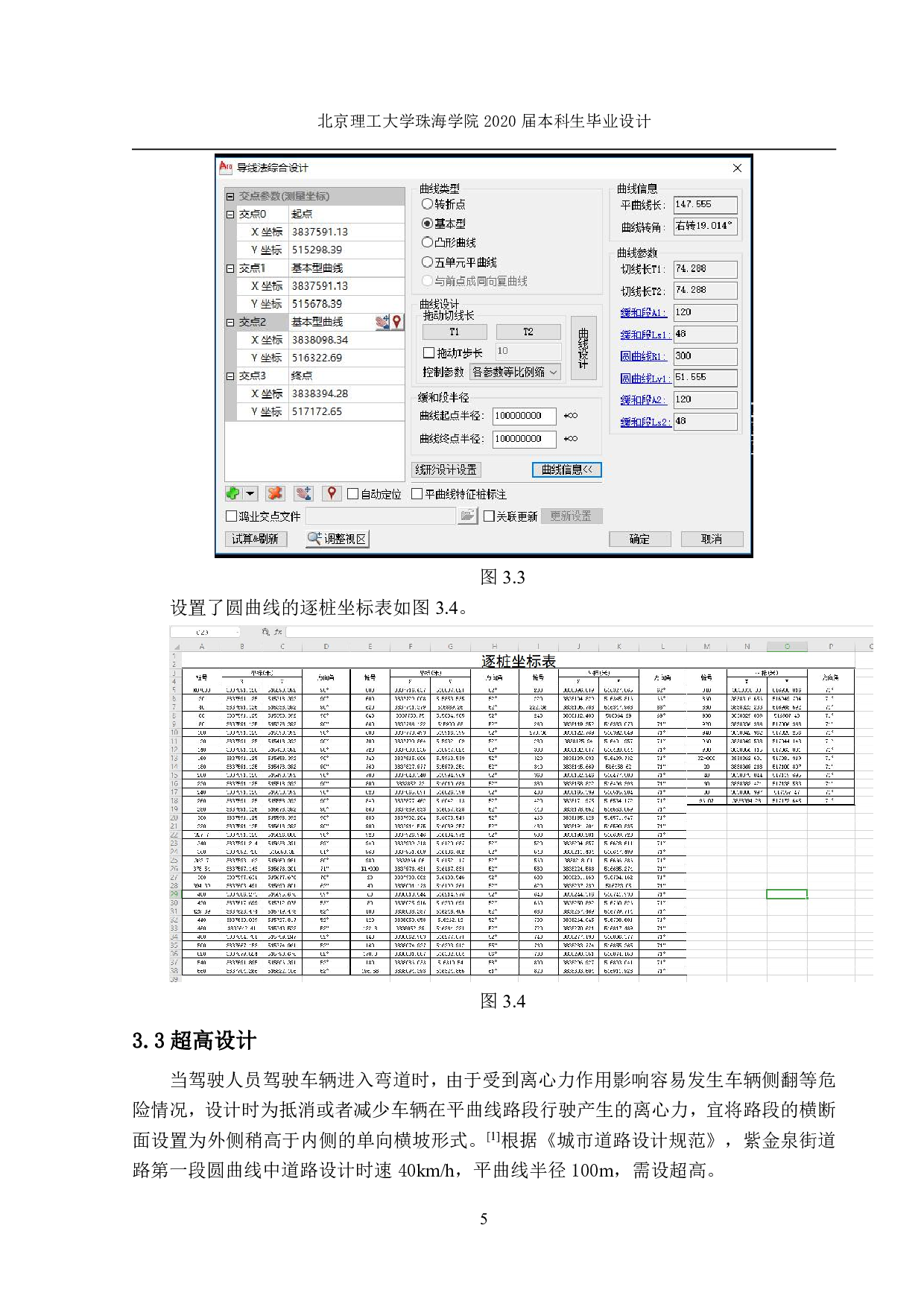924x1307 pixels.
Task: Open the arrow dropdown beside the green plus
Action: point(250,493)
